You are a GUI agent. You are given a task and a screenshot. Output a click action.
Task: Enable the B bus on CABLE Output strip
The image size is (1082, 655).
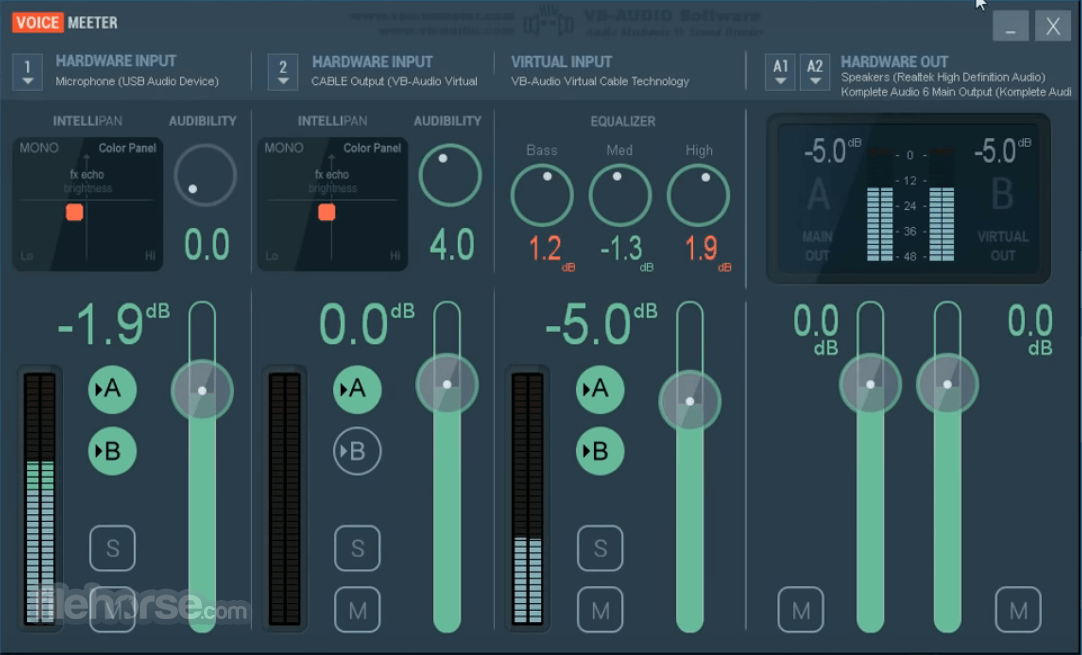click(357, 451)
